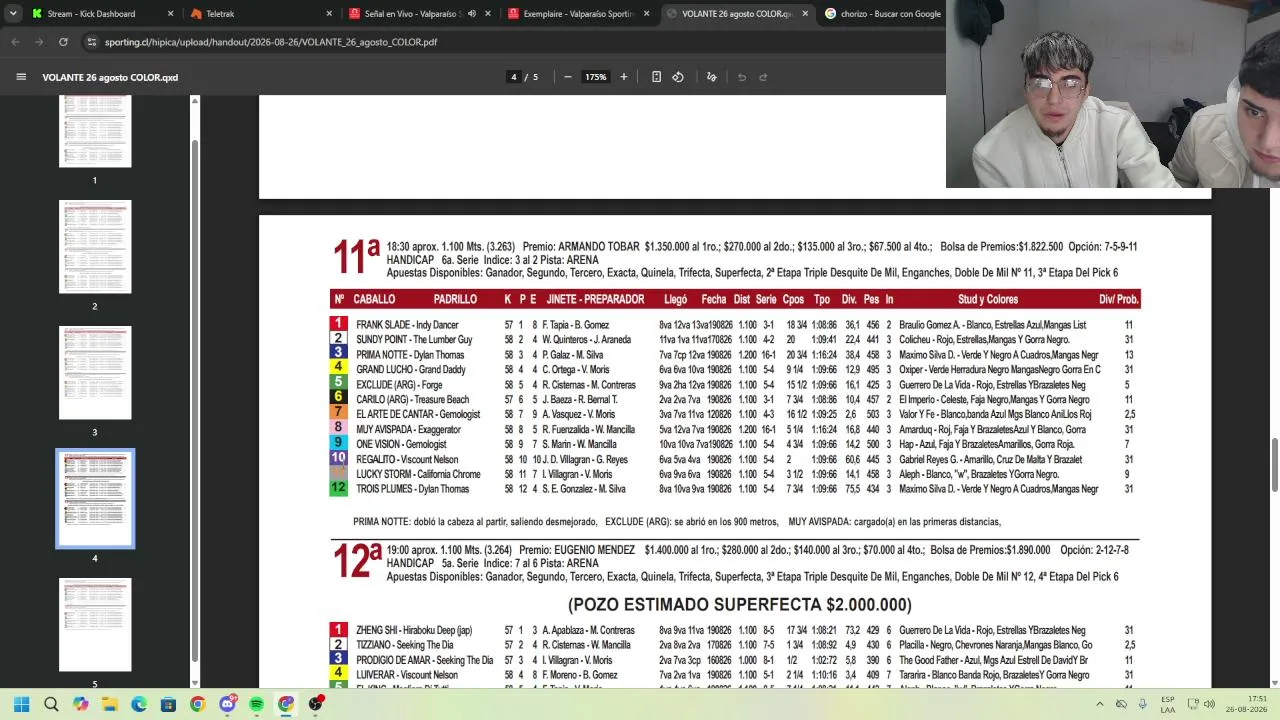Open Spotify from the taskbar
The image size is (1280, 720).
257,704
